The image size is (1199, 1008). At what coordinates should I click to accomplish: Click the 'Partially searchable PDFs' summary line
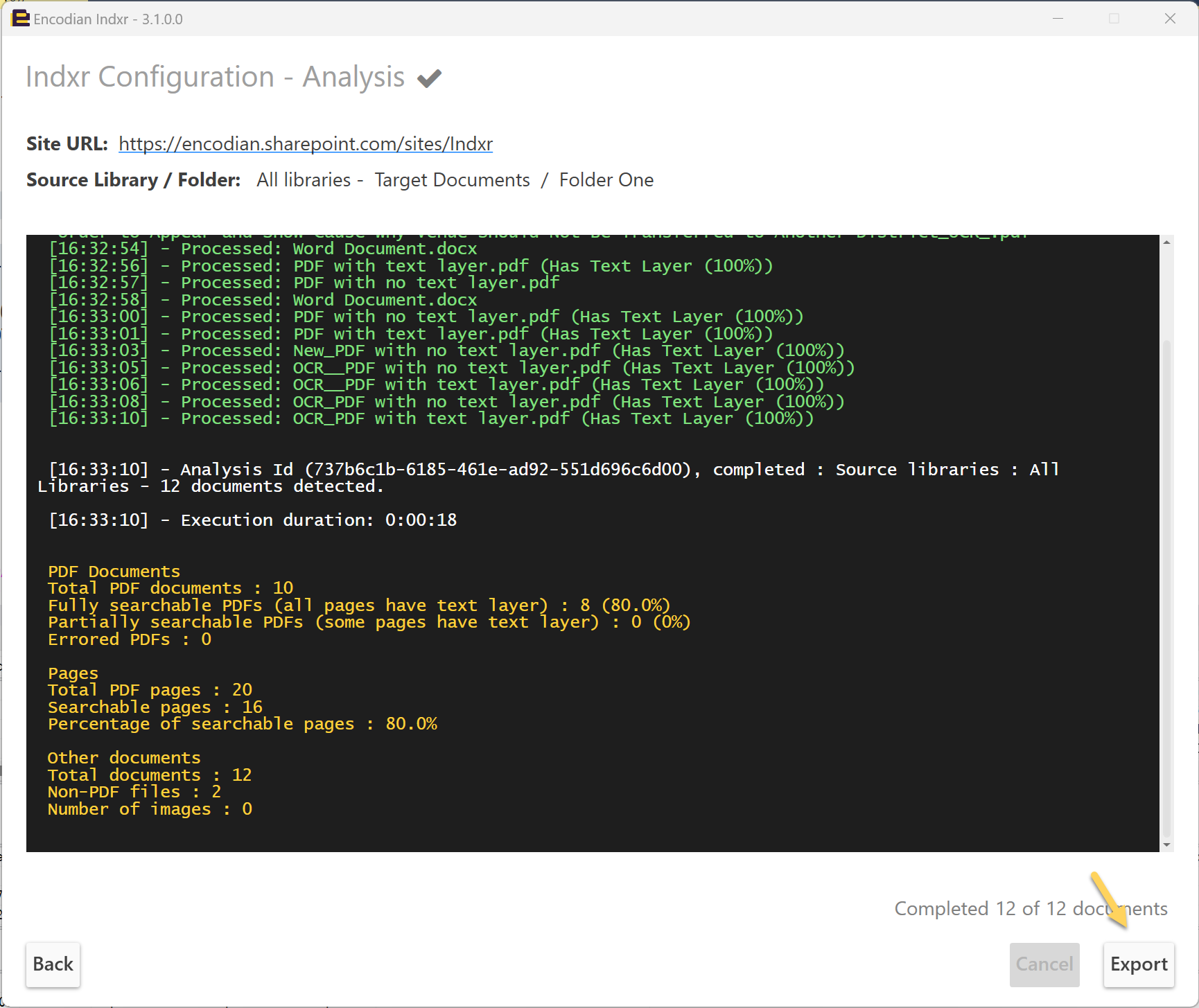point(369,622)
